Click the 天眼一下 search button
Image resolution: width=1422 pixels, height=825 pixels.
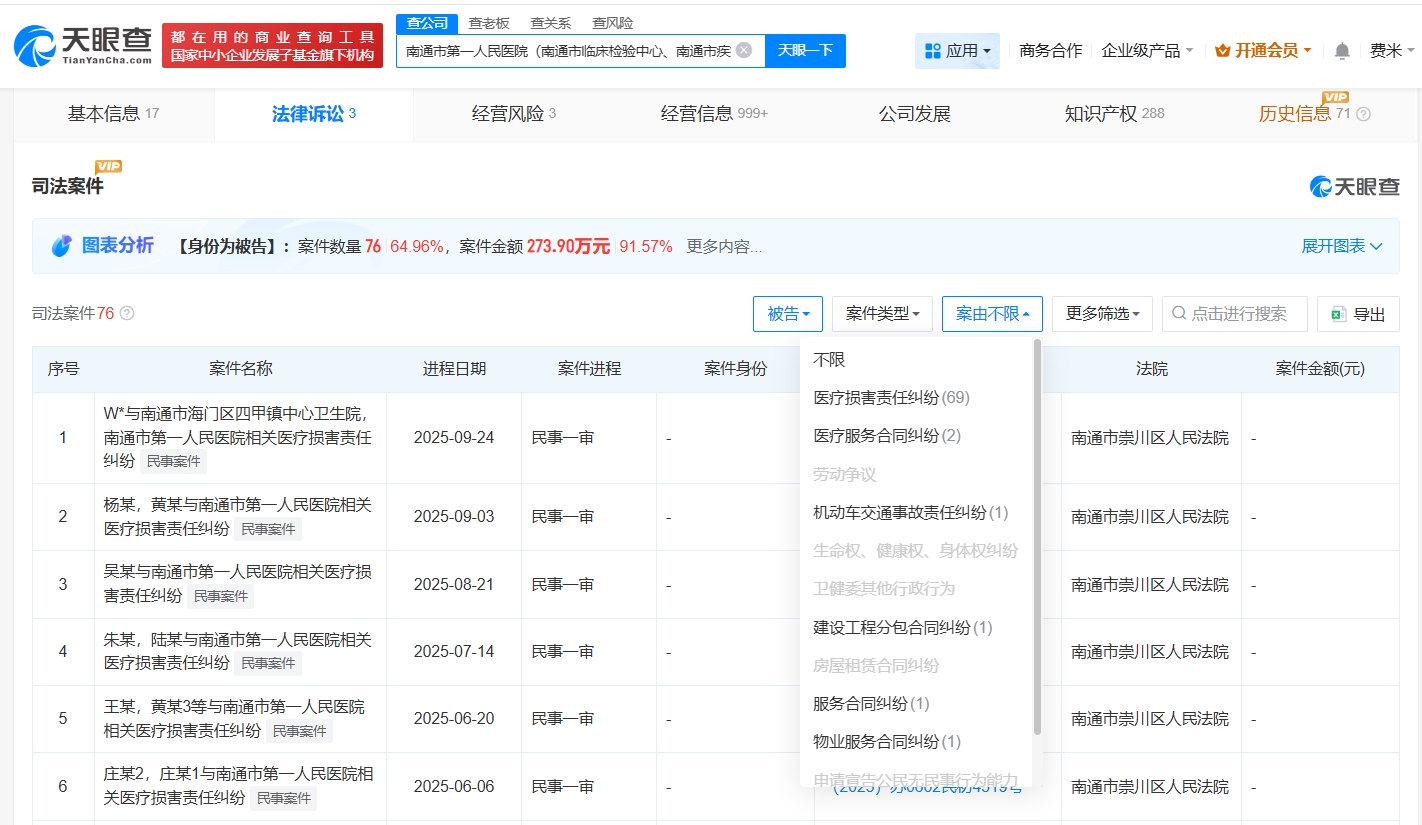click(805, 50)
